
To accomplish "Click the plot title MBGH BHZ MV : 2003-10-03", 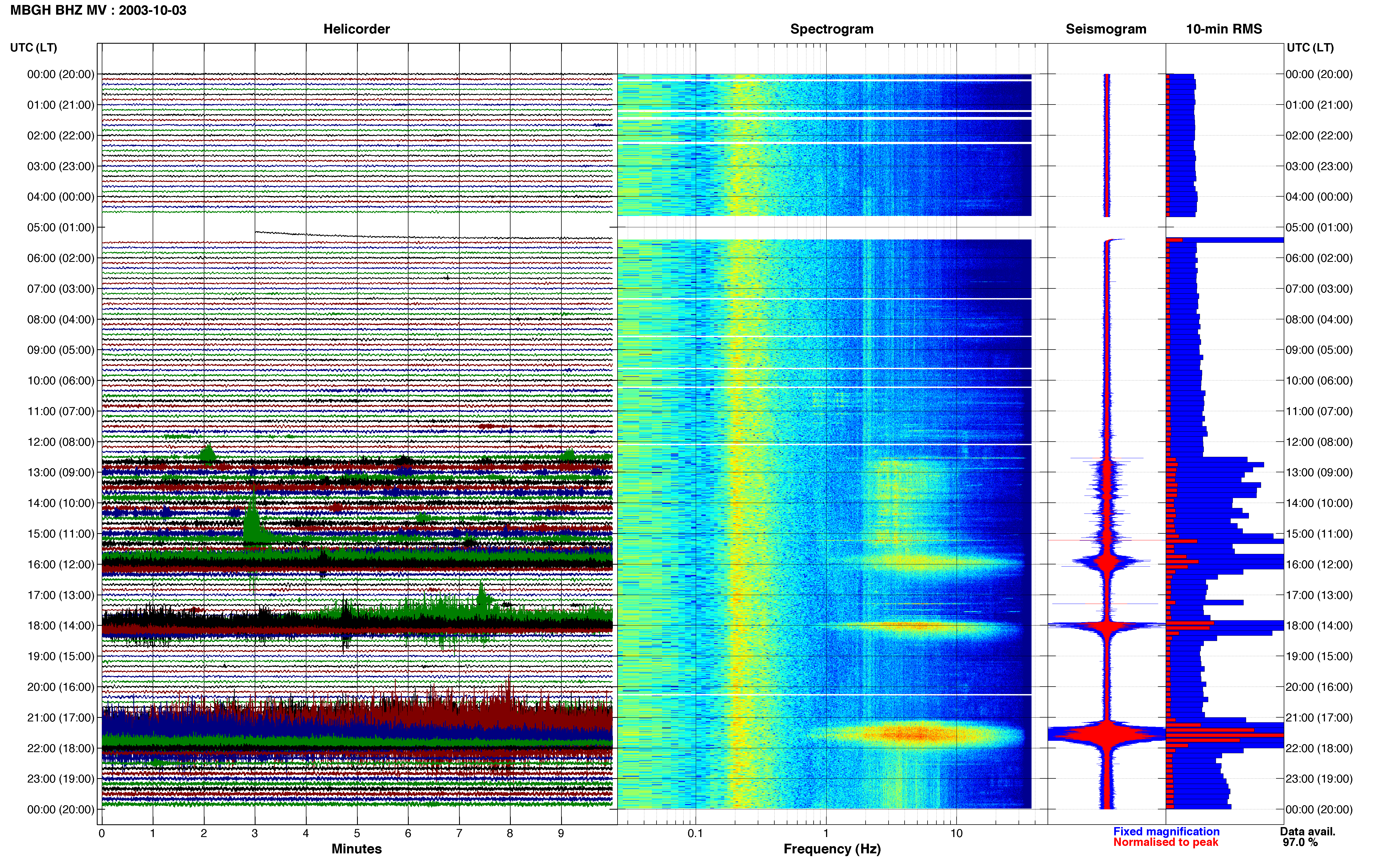I will (98, 10).
